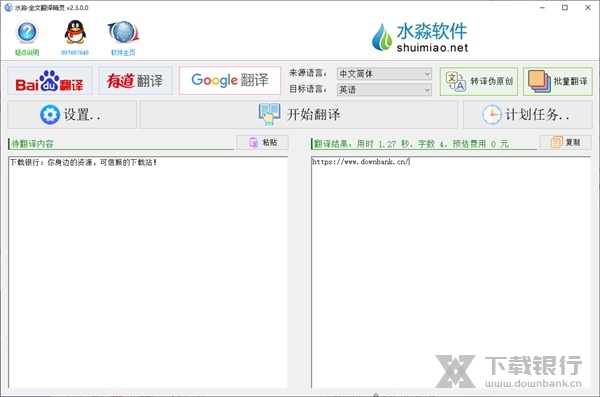Click into the translation result text area
The width and height of the screenshot is (600, 397).
451,272
